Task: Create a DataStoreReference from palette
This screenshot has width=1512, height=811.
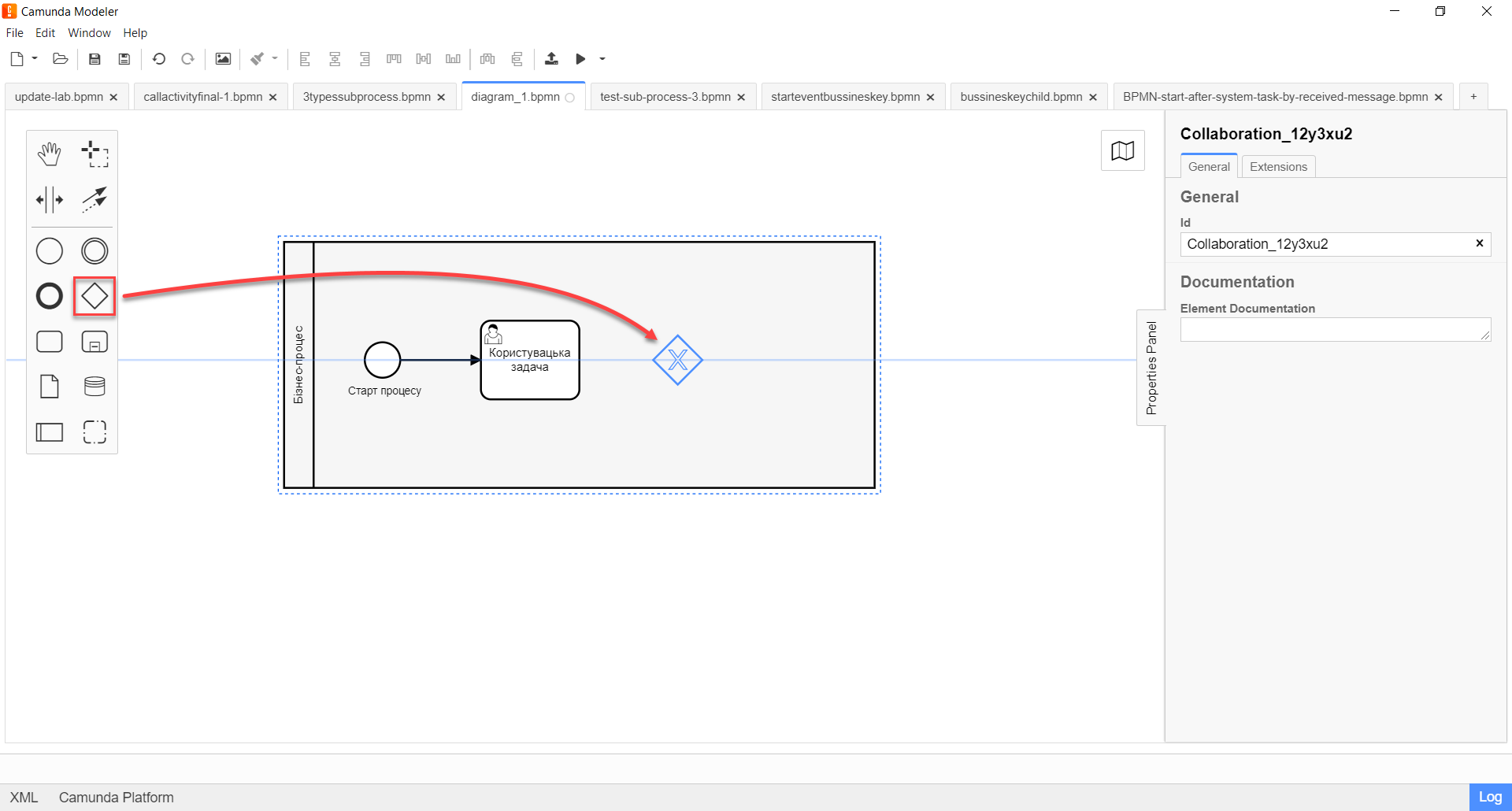Action: pos(94,387)
